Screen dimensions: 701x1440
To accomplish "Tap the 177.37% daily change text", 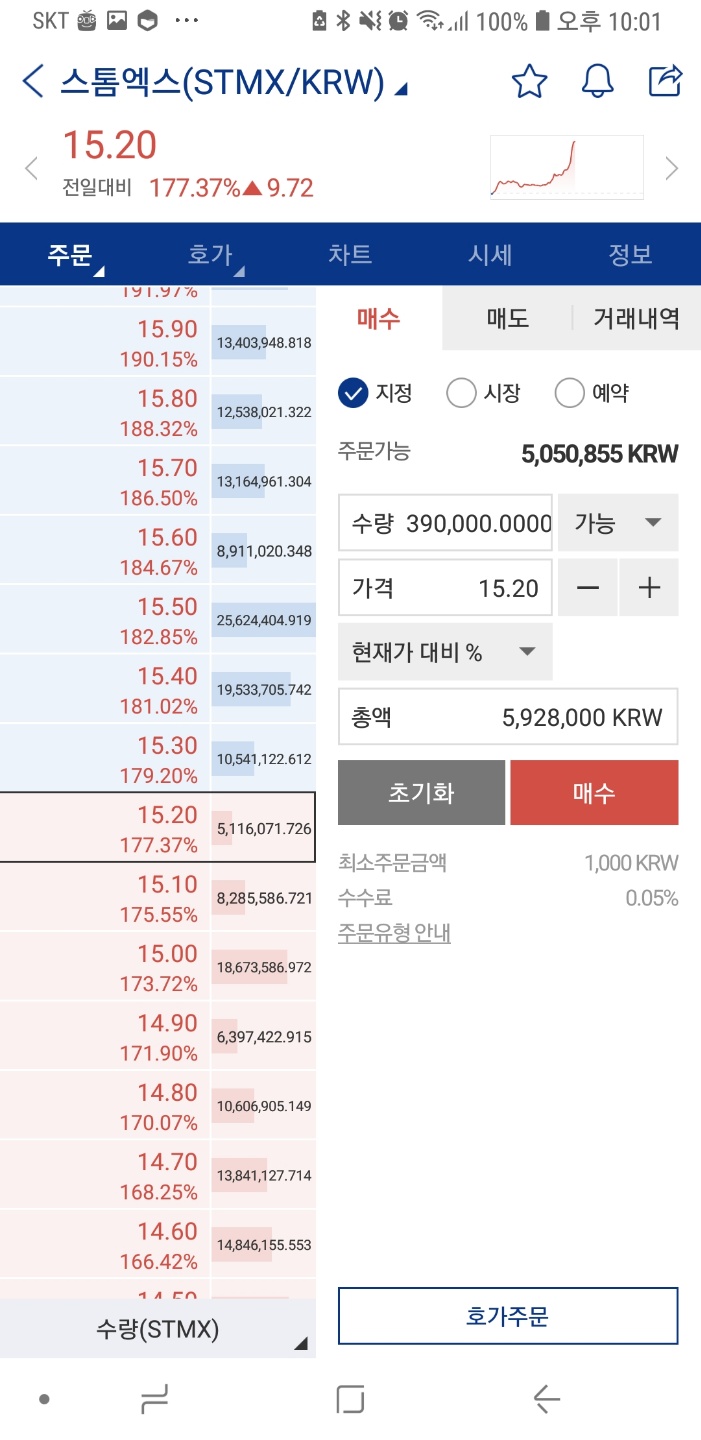I will [195, 187].
